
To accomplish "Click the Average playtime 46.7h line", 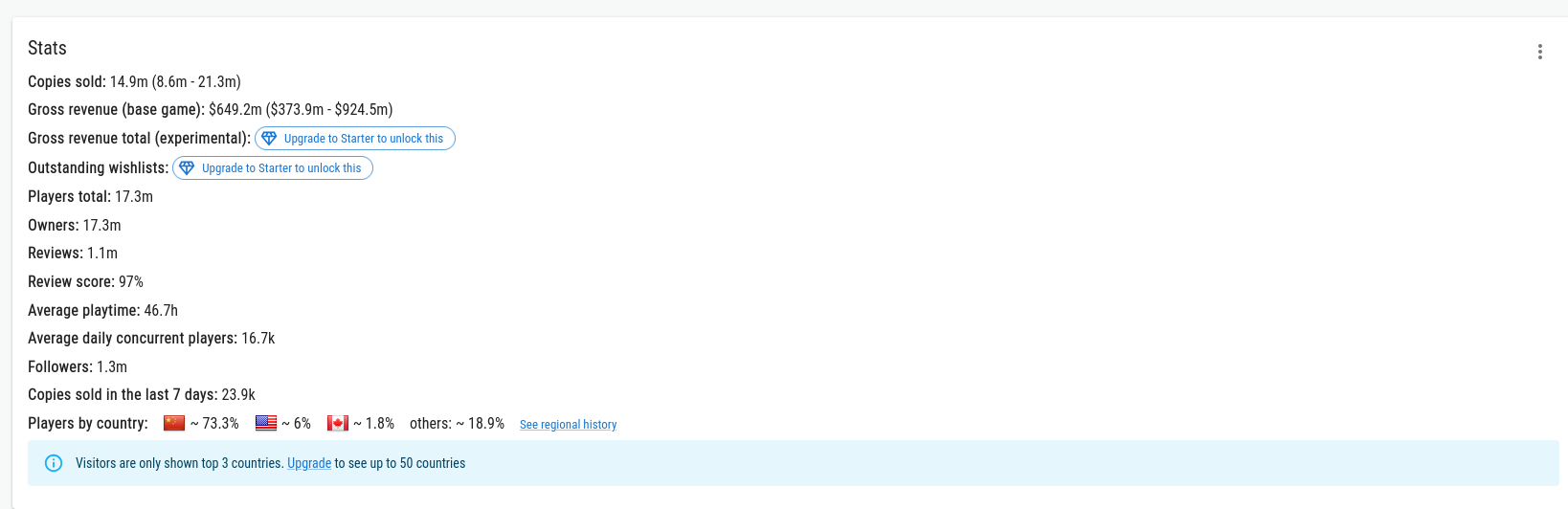I will tap(102, 311).
